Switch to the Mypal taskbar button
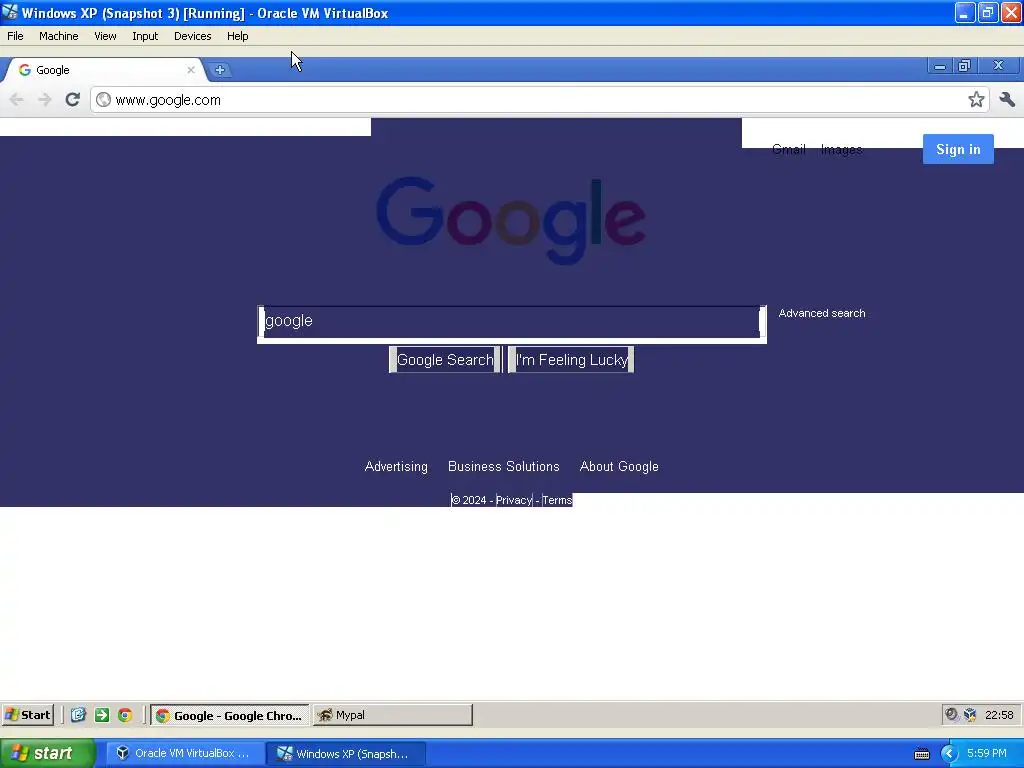The image size is (1024, 768). tap(392, 715)
